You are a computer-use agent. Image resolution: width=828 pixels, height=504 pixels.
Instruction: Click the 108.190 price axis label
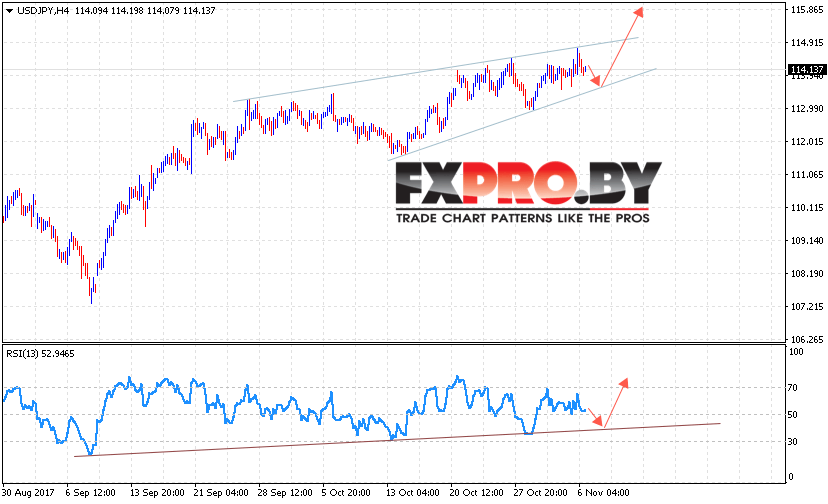point(806,274)
